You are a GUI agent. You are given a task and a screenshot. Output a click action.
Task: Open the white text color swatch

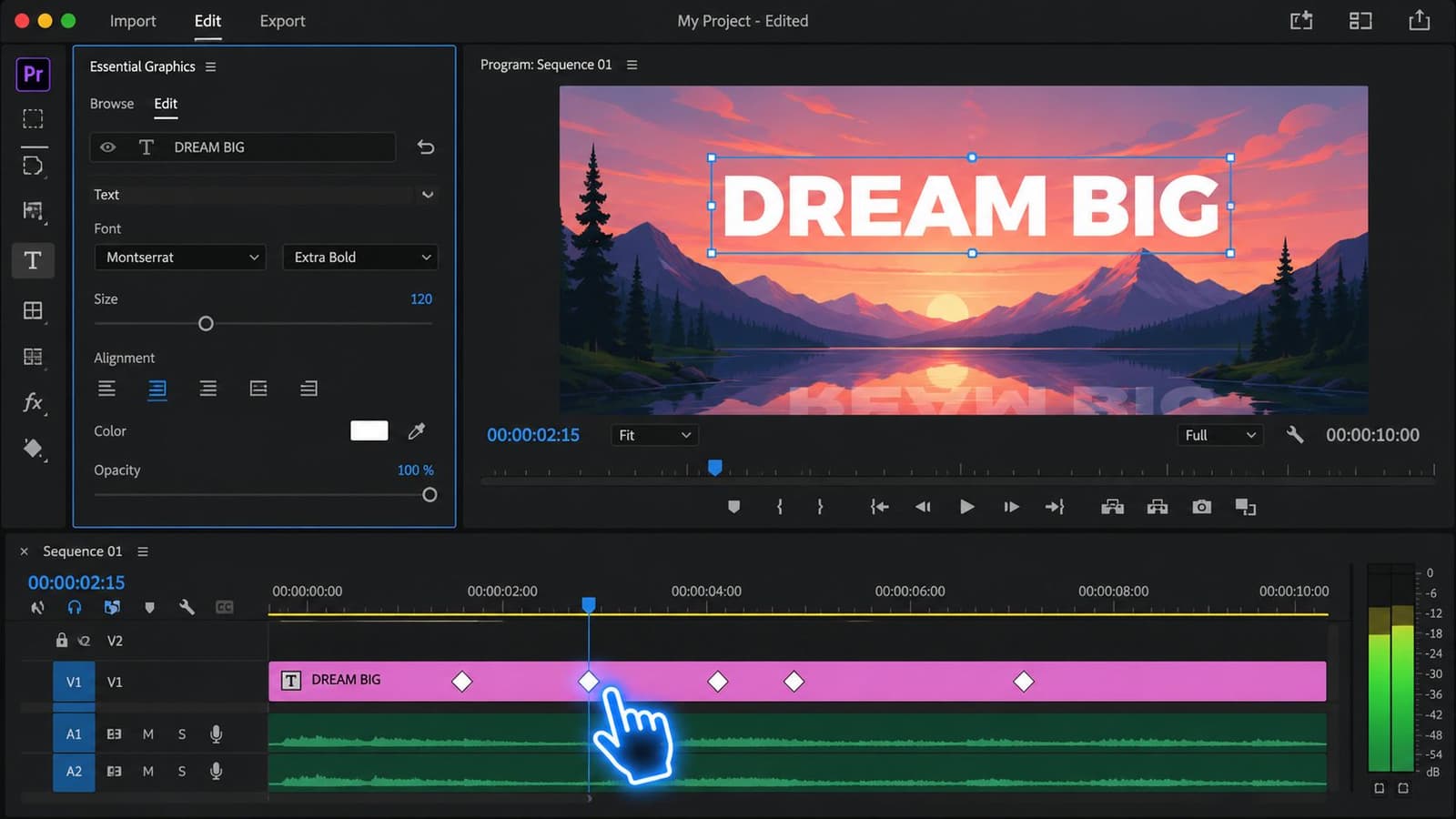(369, 430)
